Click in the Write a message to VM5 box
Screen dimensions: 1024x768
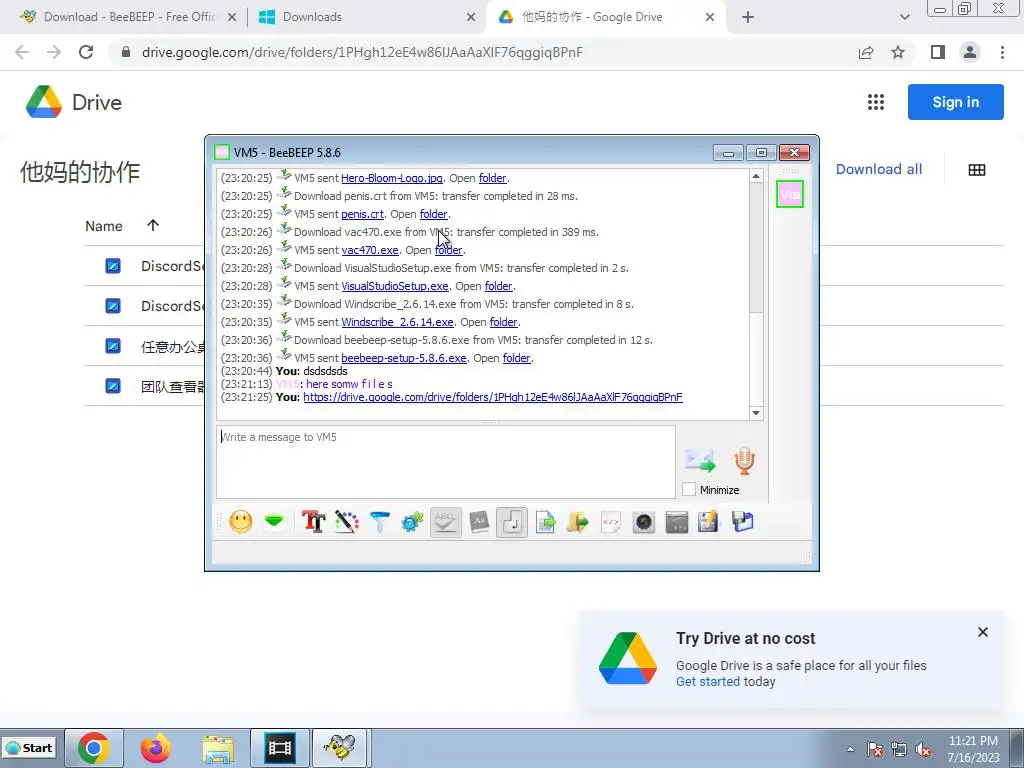coord(446,462)
